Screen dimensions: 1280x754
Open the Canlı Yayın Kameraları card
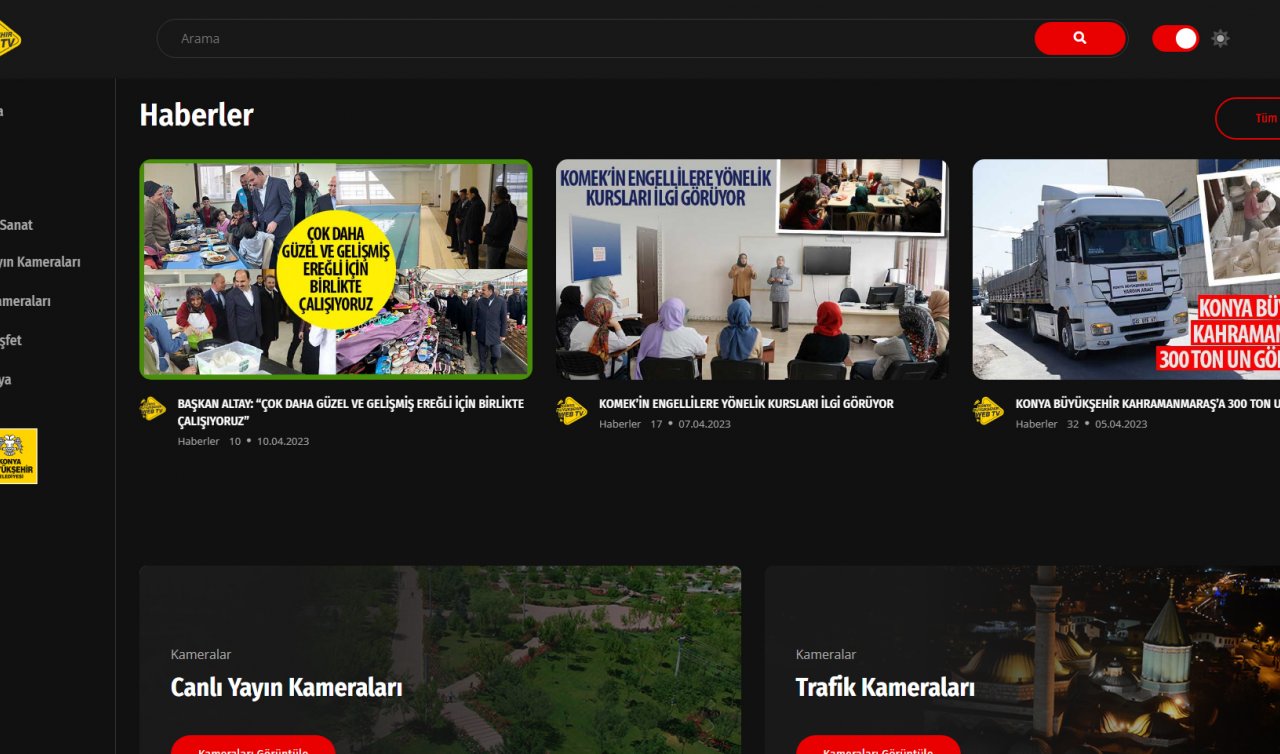[440, 660]
